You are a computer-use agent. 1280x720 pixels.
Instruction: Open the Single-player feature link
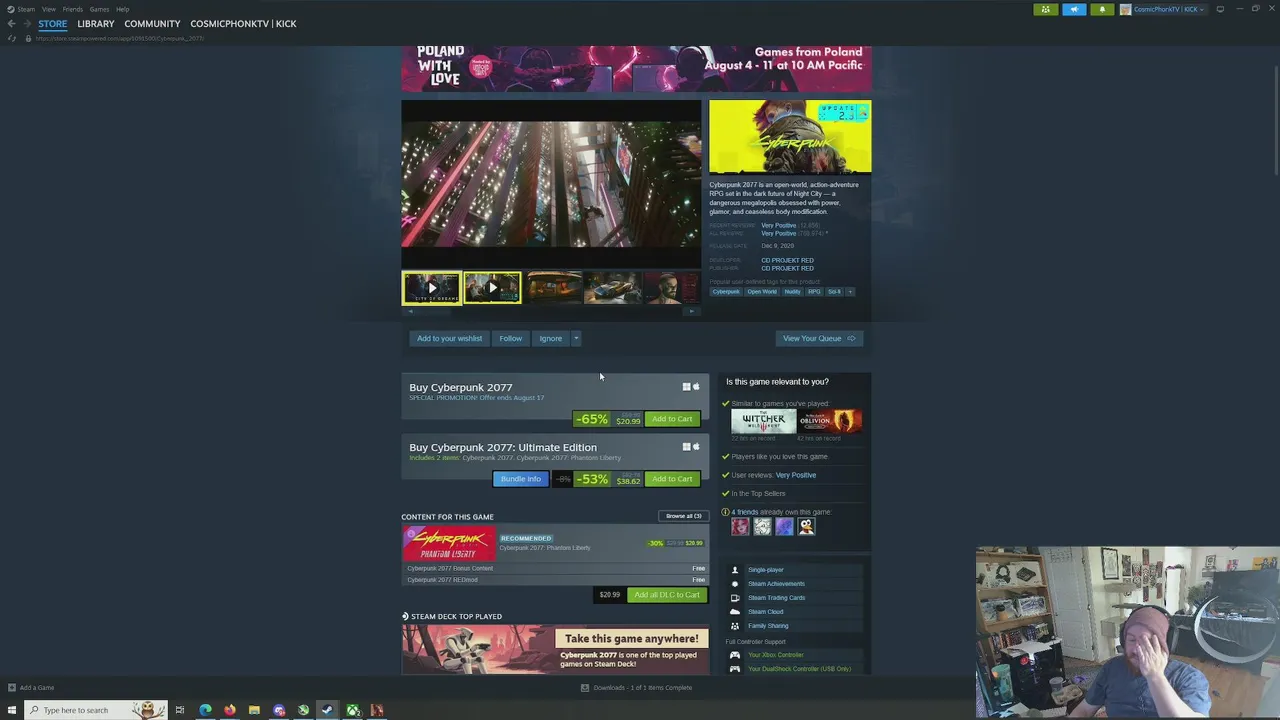(x=765, y=570)
